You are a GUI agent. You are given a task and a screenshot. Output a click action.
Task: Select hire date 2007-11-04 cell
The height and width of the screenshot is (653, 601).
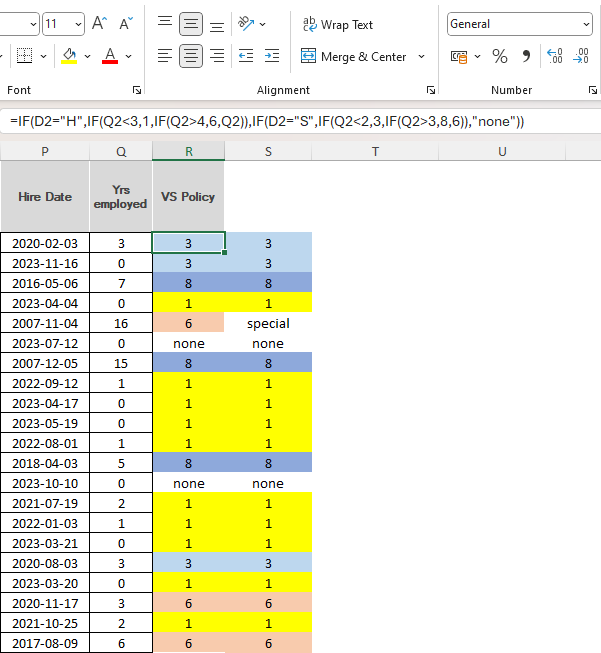(45, 324)
